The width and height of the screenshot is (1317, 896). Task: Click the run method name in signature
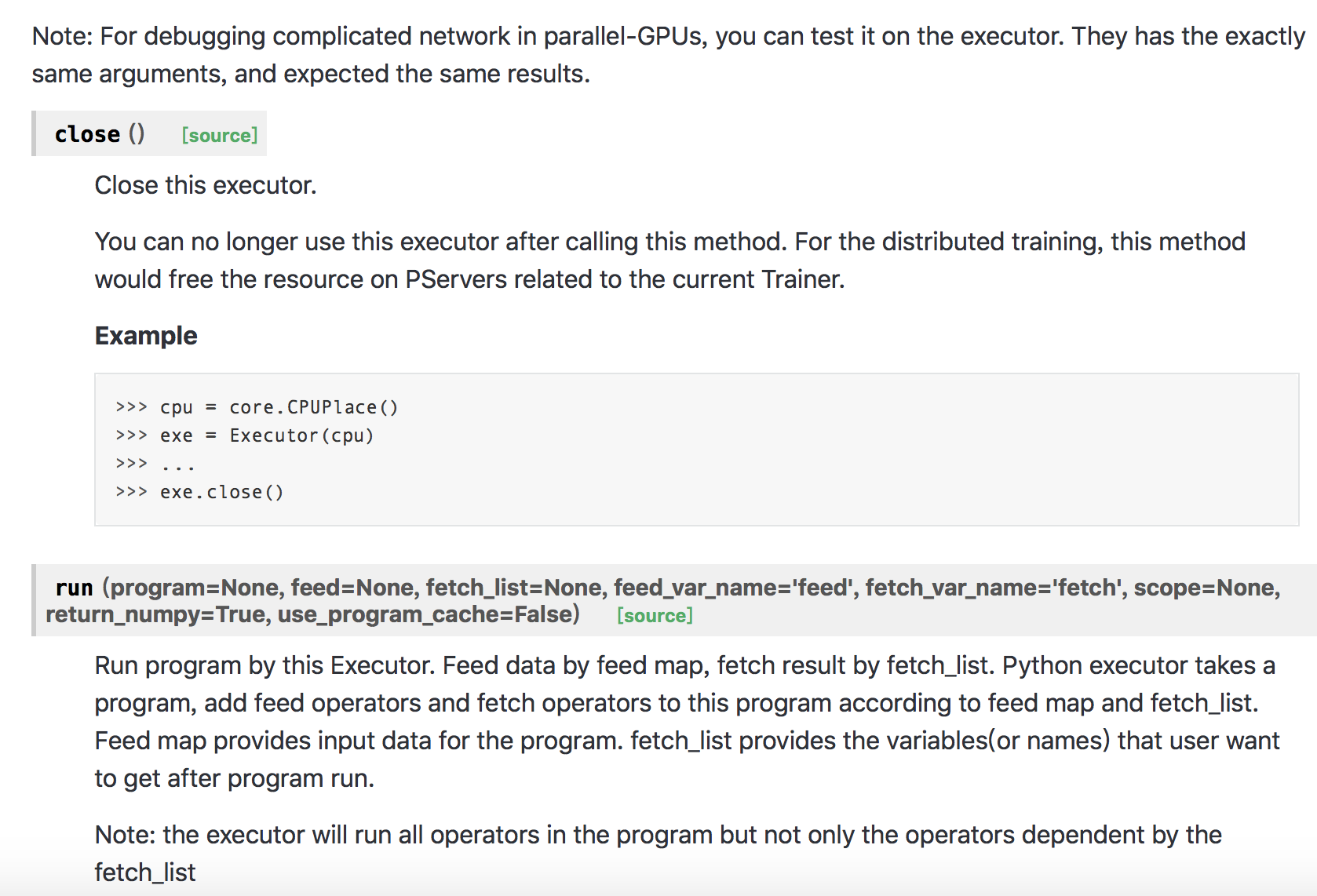click(x=74, y=588)
